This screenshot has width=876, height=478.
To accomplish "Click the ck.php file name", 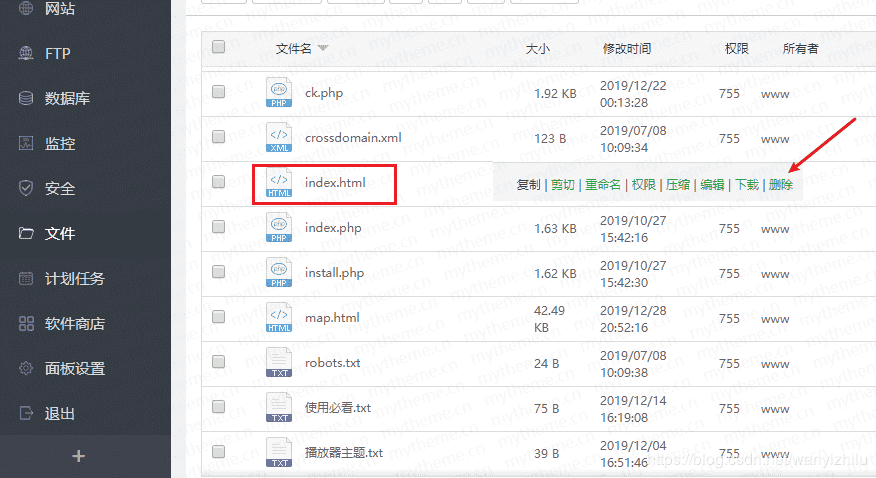I will [x=324, y=93].
